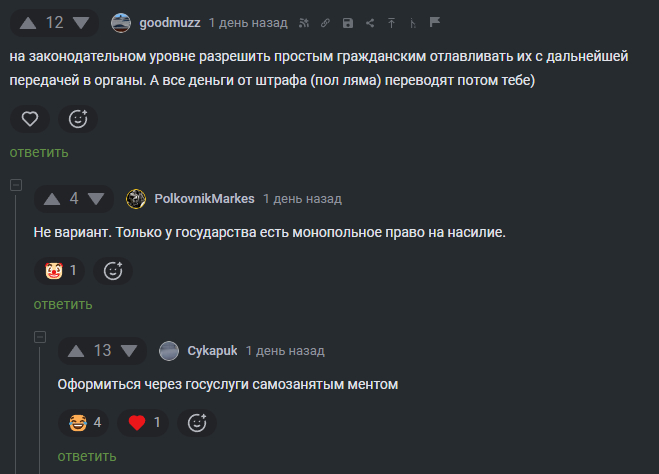Save goodmuzz's comment
The width and height of the screenshot is (659, 474).
[x=348, y=22]
